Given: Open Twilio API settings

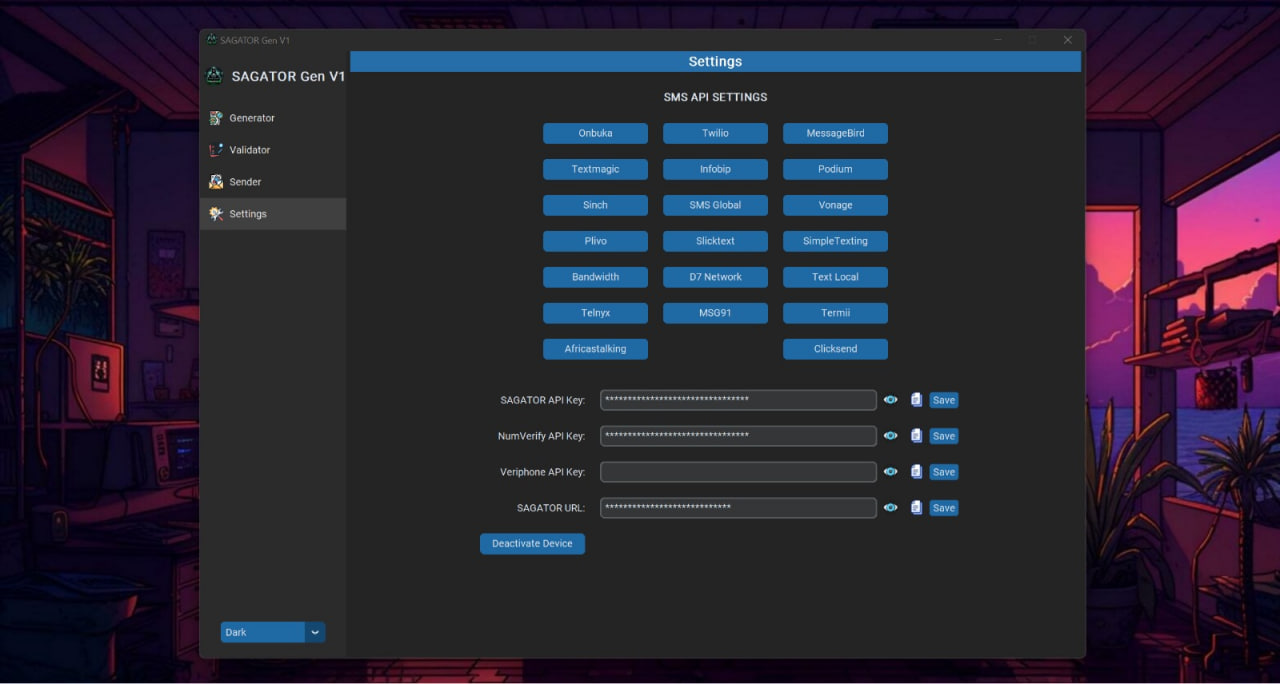Looking at the screenshot, I should coord(715,133).
